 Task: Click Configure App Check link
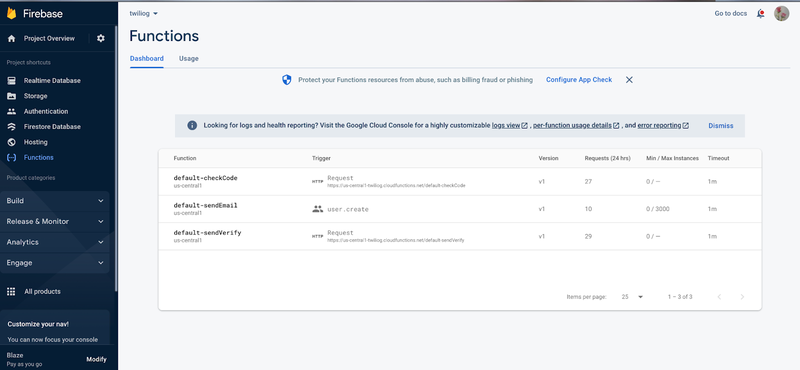(x=579, y=80)
